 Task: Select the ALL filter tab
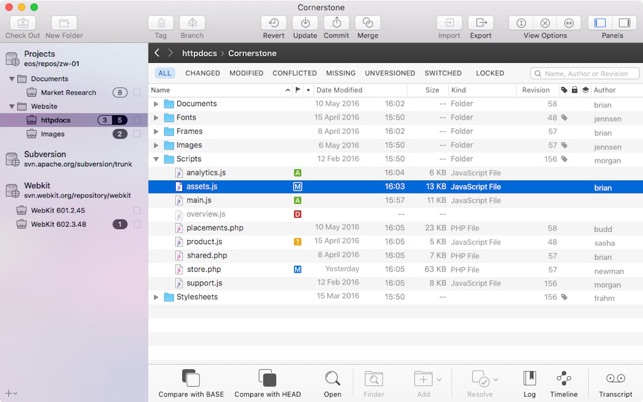pyautogui.click(x=164, y=73)
